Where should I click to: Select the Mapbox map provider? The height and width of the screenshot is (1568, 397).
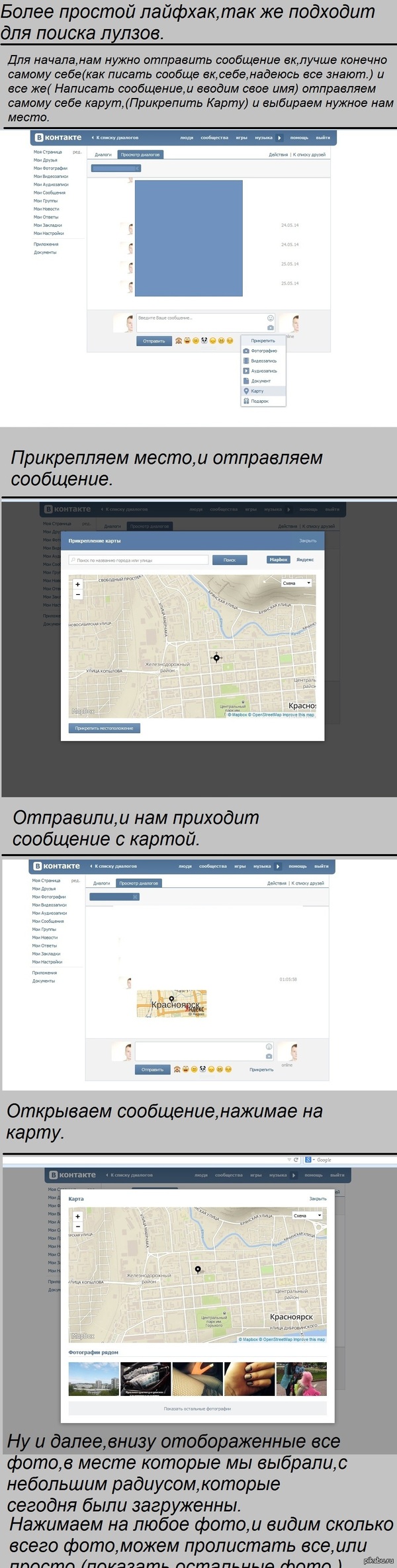click(x=279, y=560)
